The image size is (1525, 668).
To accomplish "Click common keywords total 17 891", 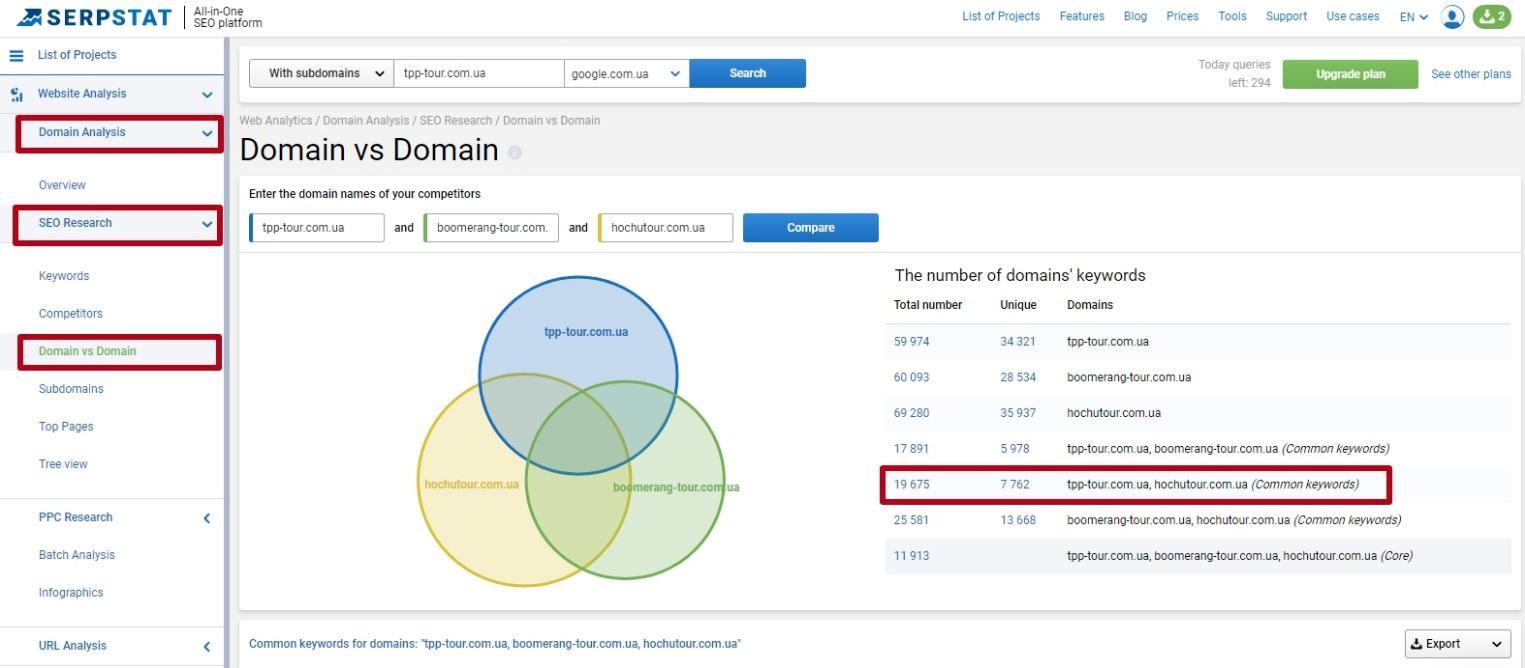I will click(912, 449).
